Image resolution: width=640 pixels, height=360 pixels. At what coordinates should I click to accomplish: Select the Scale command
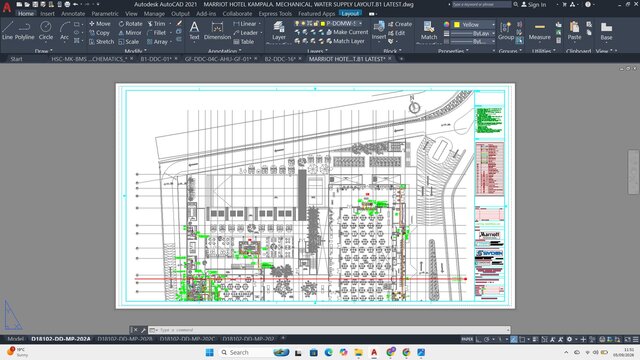pyautogui.click(x=129, y=42)
